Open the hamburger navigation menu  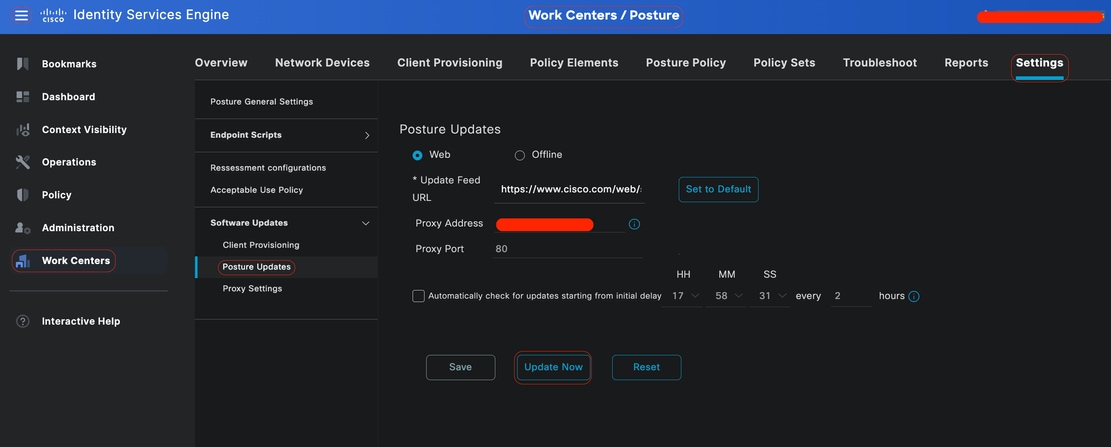click(21, 15)
